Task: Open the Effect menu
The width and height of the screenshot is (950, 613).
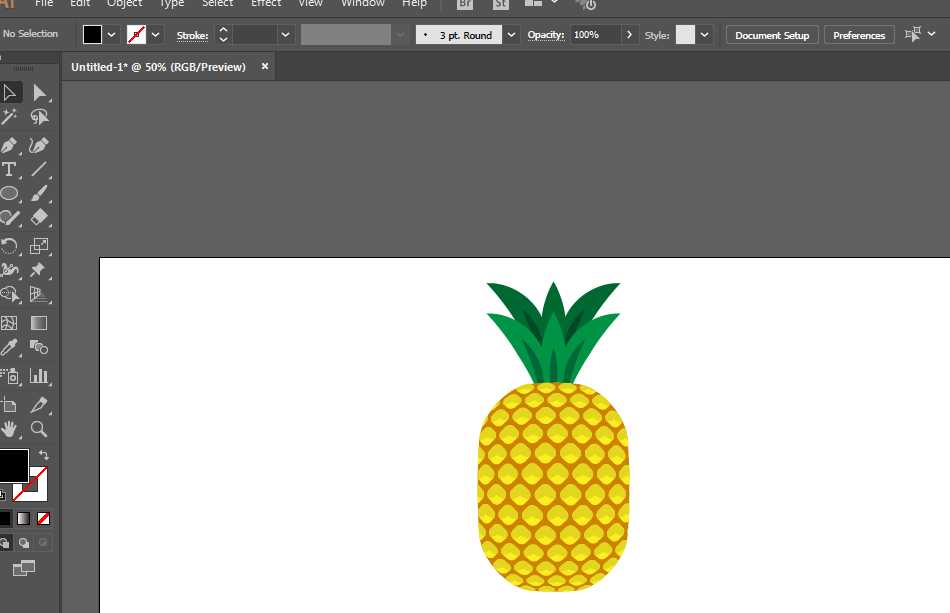Action: coord(266,4)
